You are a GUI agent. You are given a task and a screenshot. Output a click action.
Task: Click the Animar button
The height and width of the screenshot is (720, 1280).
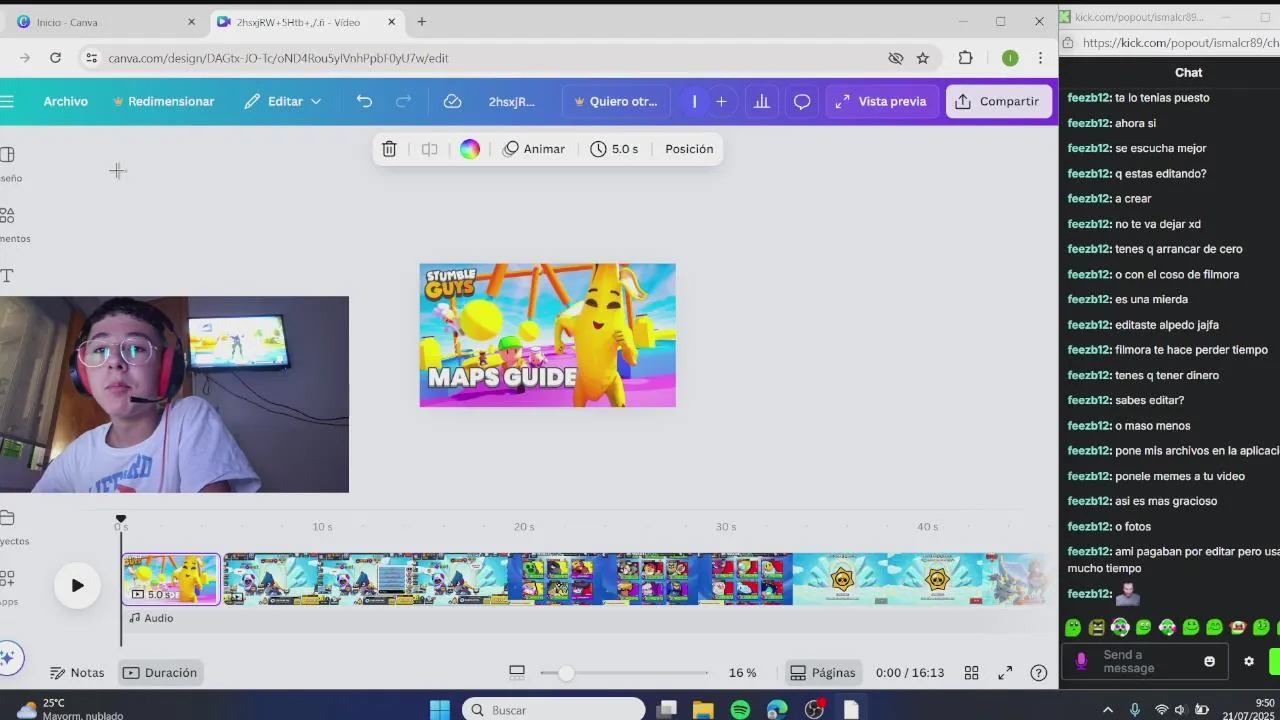point(534,149)
